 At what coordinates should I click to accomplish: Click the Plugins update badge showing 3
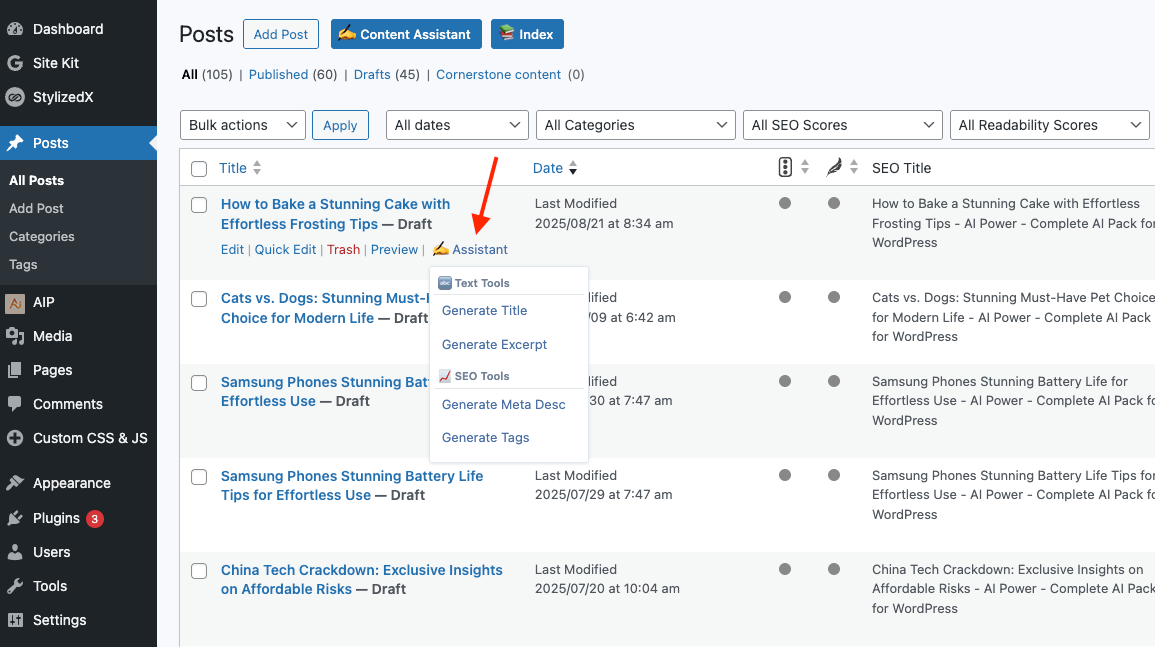click(x=94, y=519)
